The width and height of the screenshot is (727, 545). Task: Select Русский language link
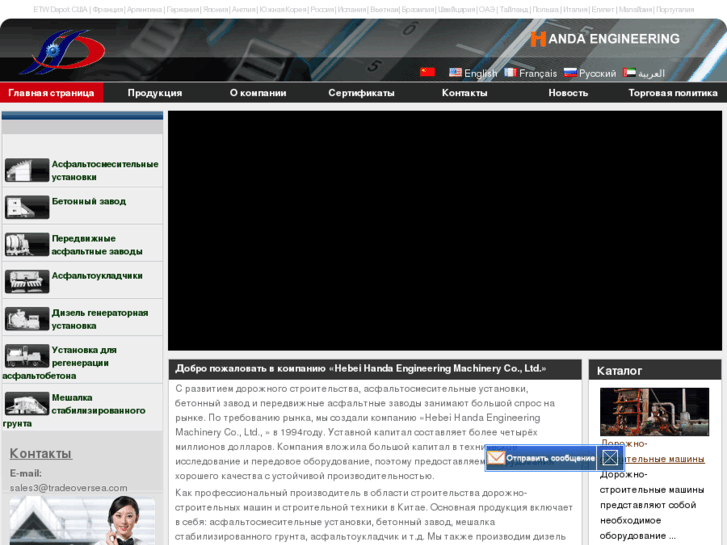click(597, 73)
